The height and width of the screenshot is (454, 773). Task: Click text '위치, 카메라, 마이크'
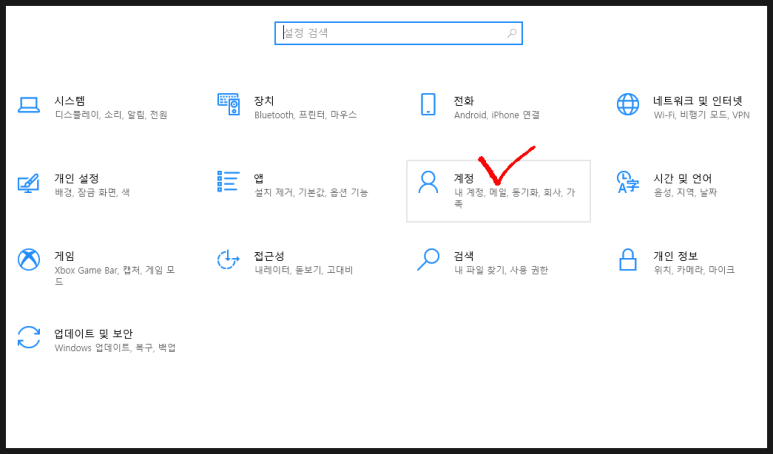694,270
